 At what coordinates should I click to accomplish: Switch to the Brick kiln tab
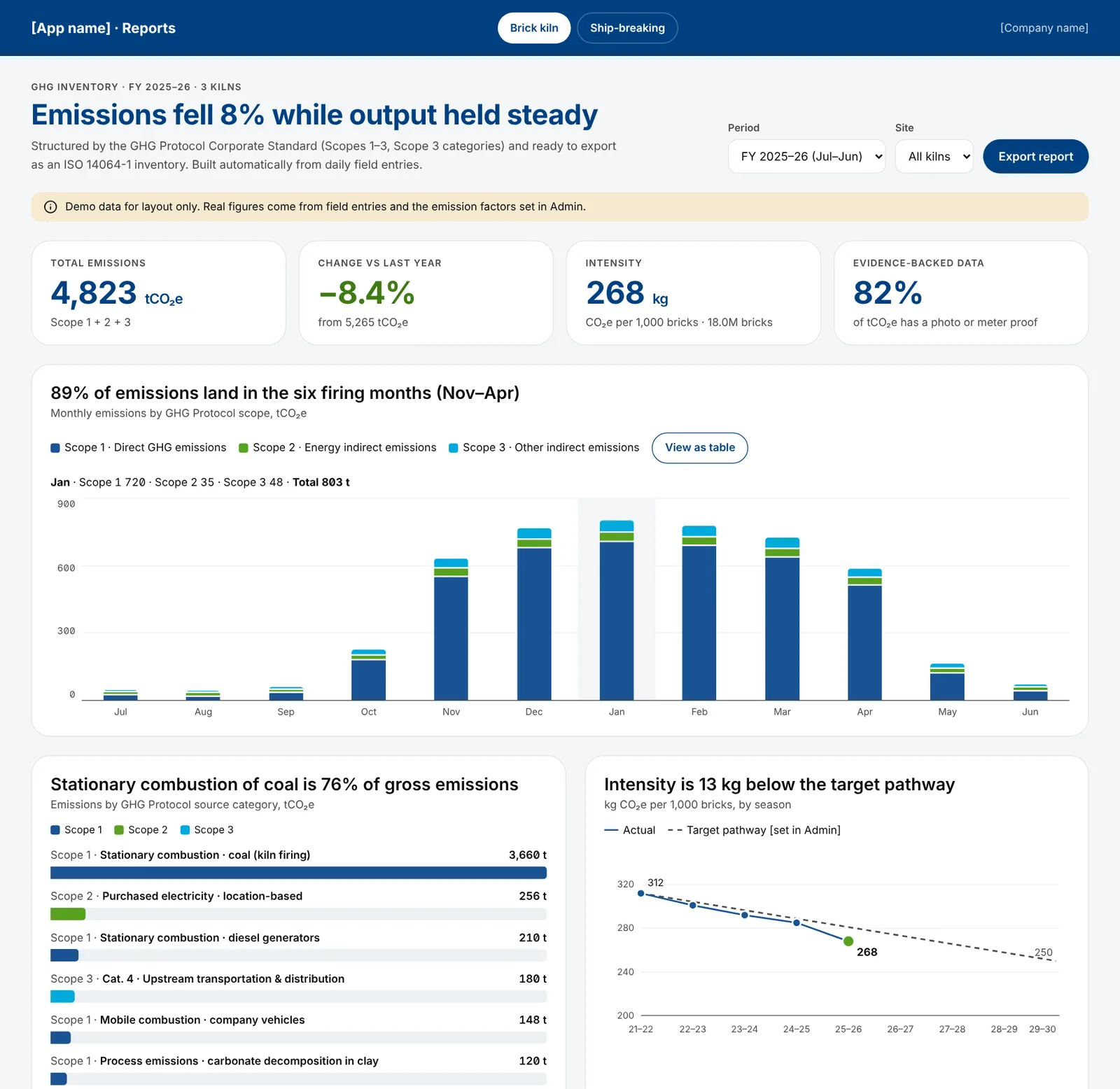coord(534,28)
